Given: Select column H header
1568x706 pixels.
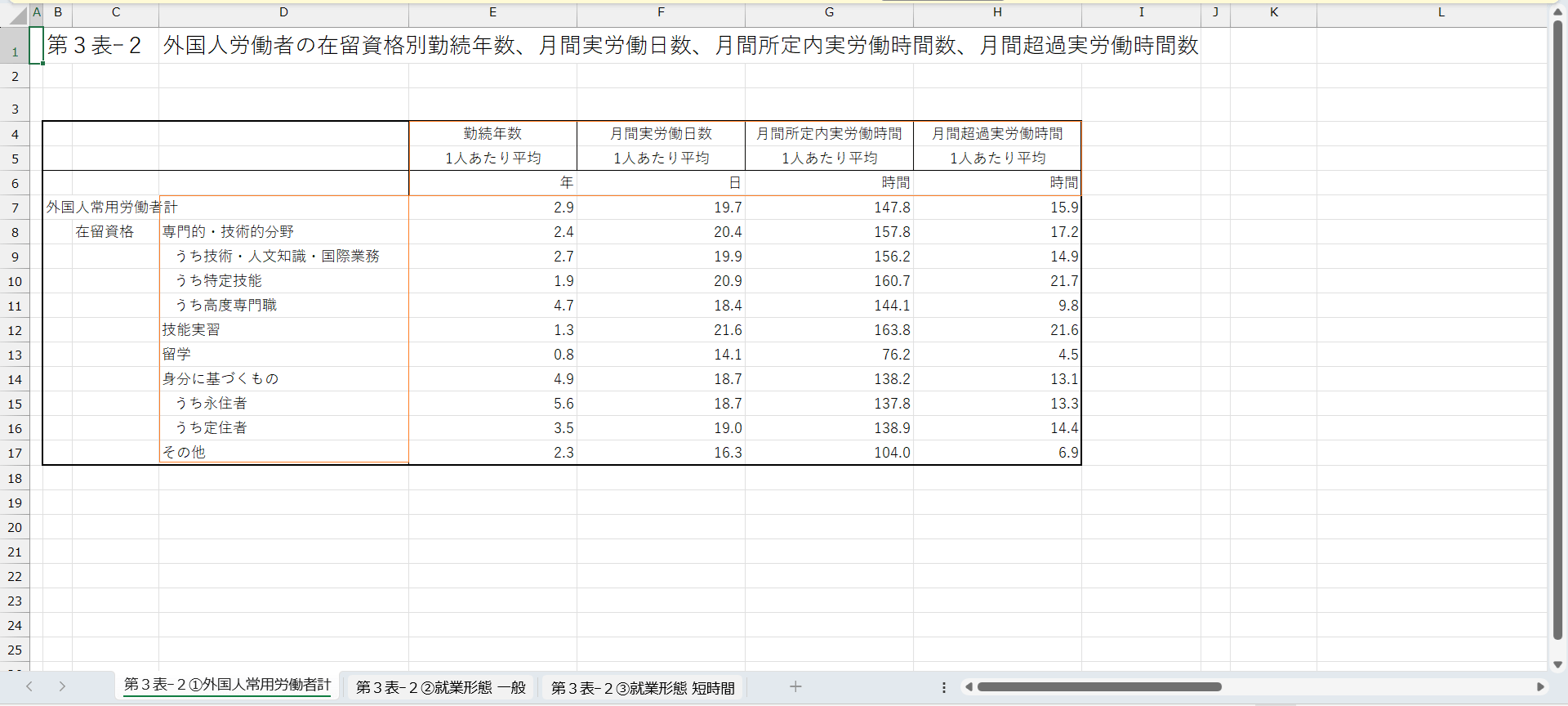Looking at the screenshot, I should pos(997,12).
